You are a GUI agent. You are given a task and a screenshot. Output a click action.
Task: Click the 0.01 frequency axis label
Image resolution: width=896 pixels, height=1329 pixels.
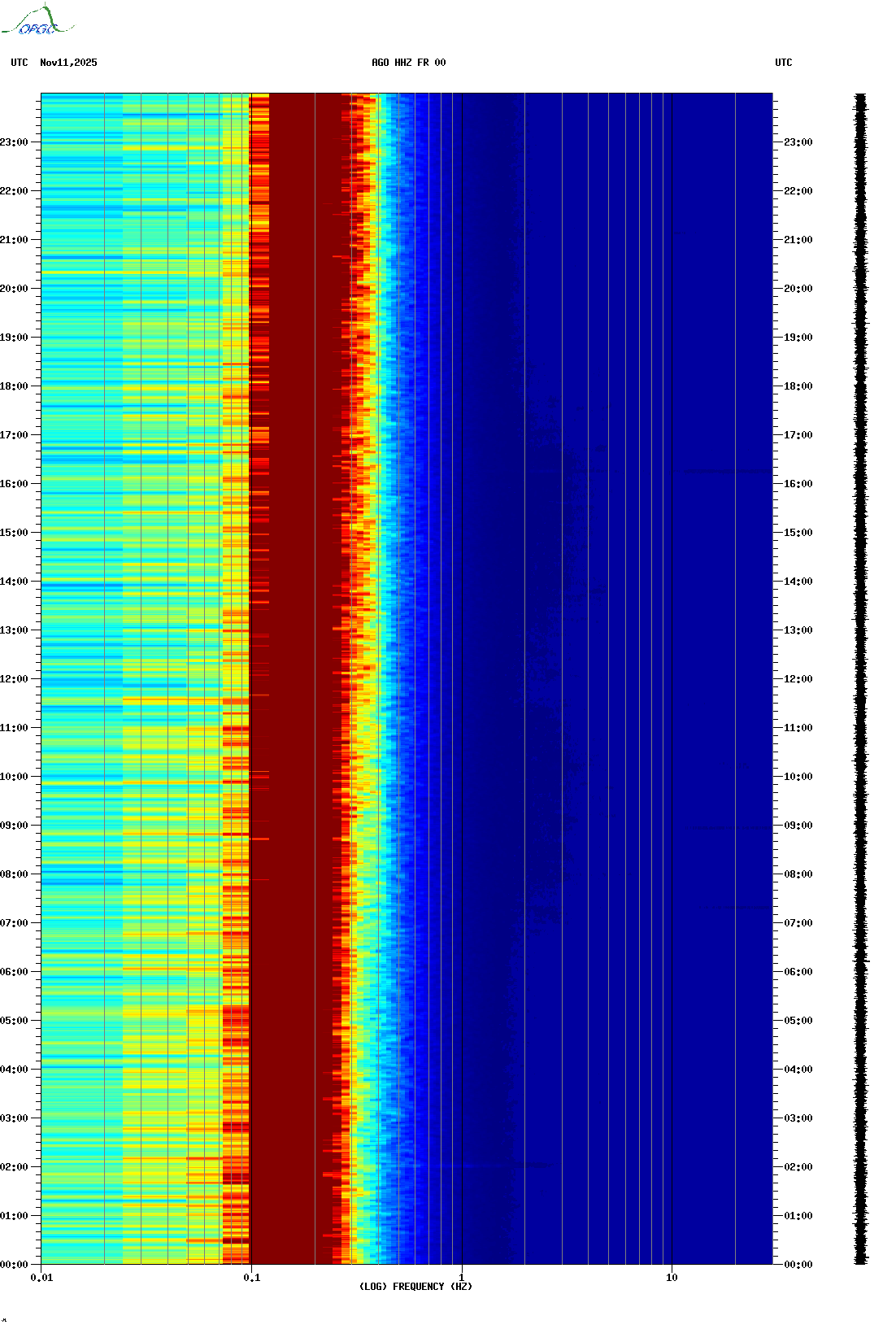(41, 1278)
